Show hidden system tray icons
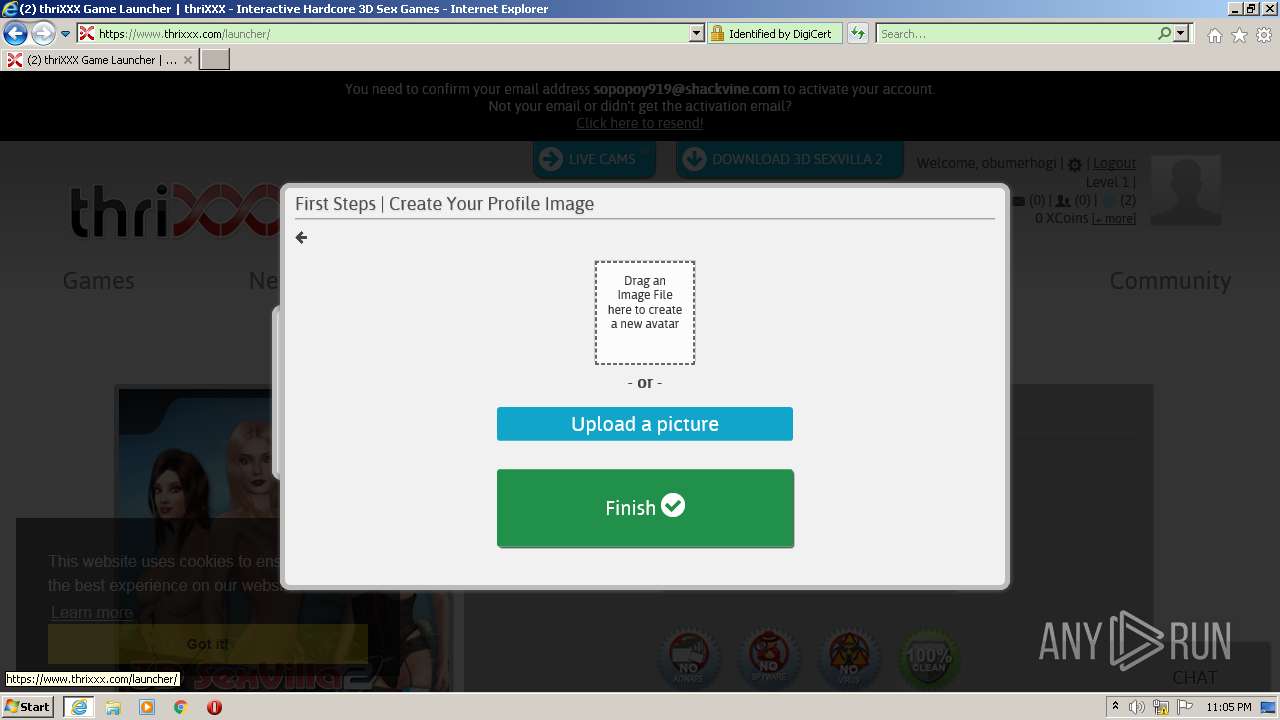The image size is (1280, 720). point(1115,707)
